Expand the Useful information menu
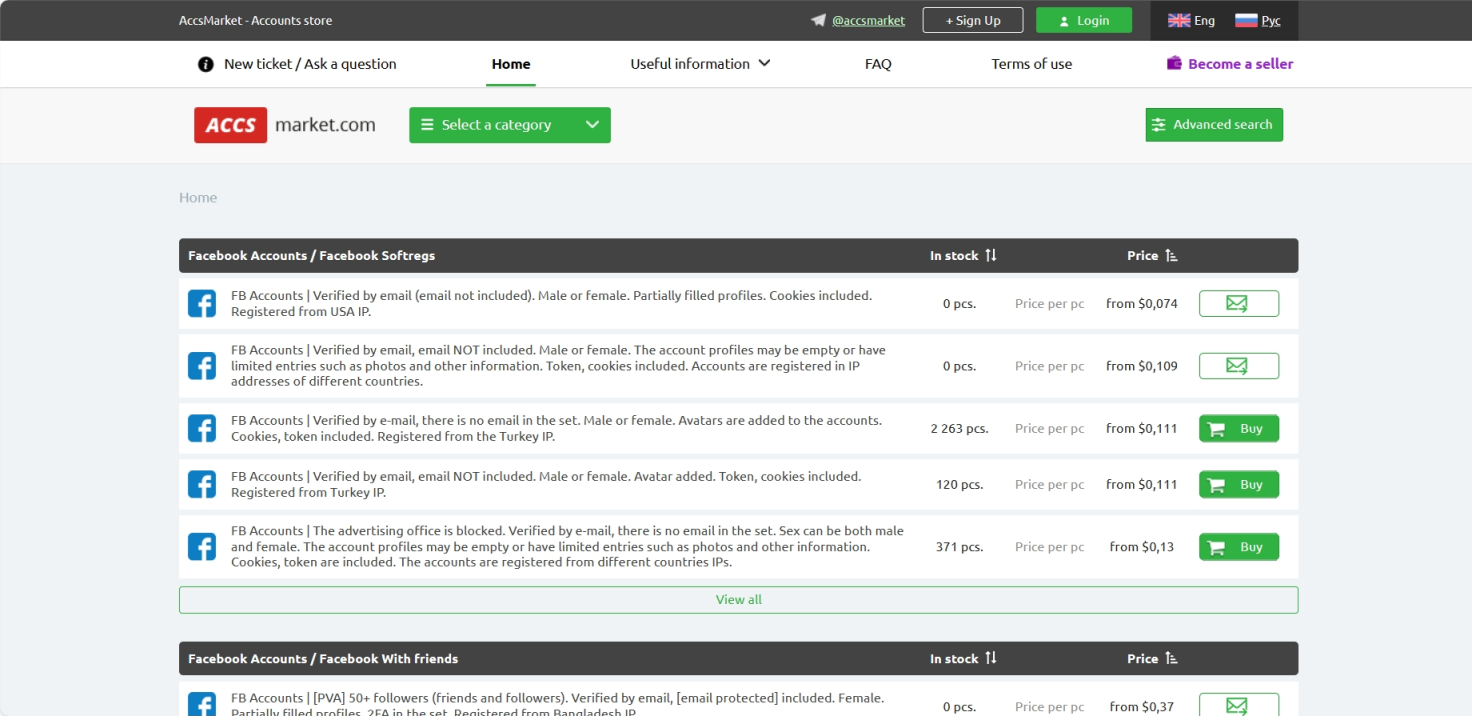The width and height of the screenshot is (1472, 716). click(x=700, y=64)
